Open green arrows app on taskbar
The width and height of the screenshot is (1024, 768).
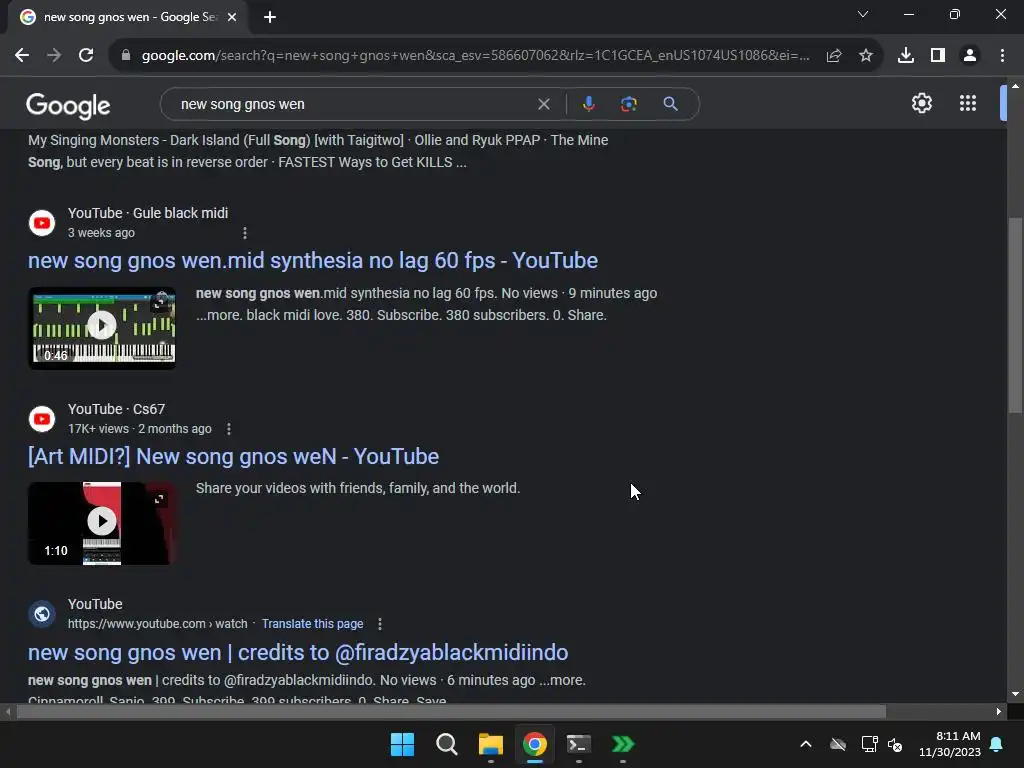click(623, 744)
